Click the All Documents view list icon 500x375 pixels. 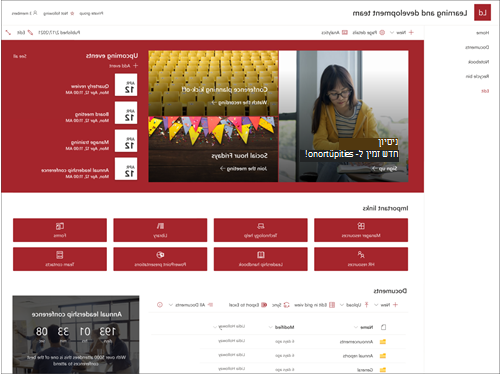tap(210, 305)
